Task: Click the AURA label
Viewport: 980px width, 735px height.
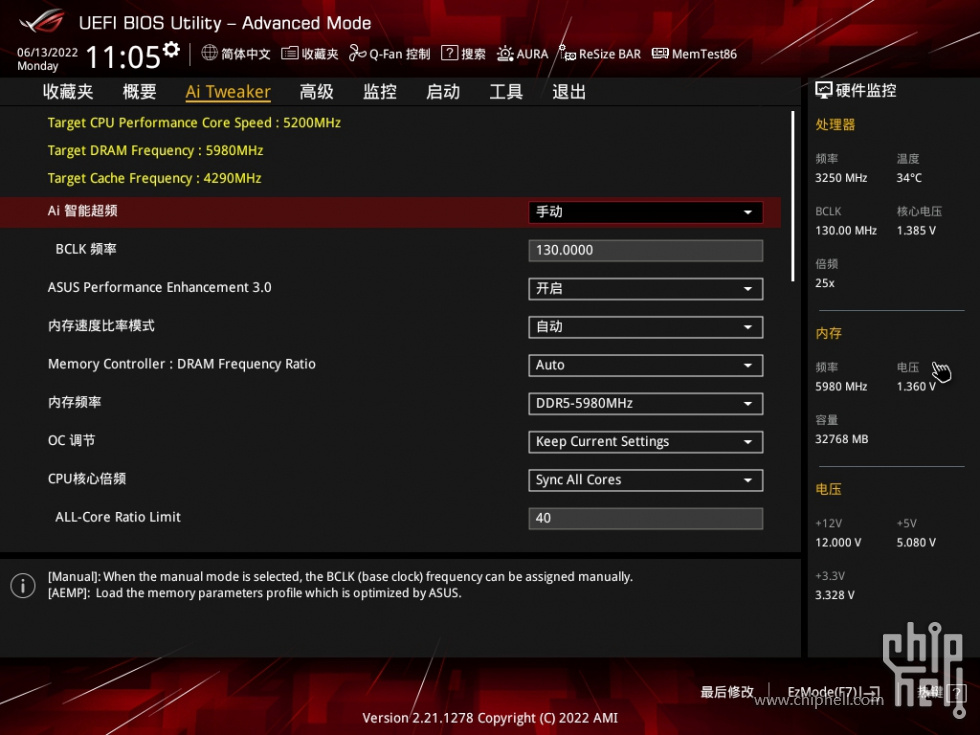Action: click(532, 54)
